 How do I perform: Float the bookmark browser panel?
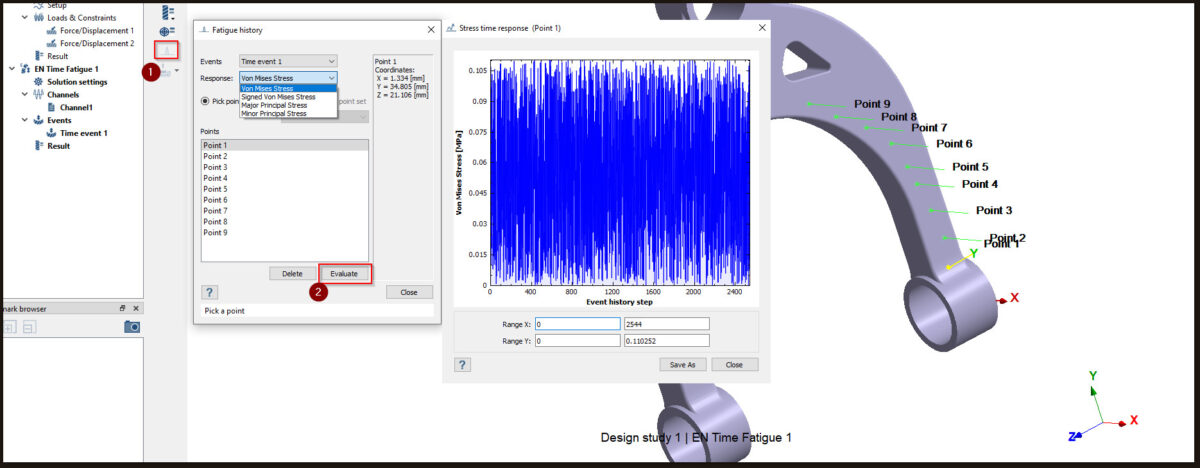click(x=123, y=309)
